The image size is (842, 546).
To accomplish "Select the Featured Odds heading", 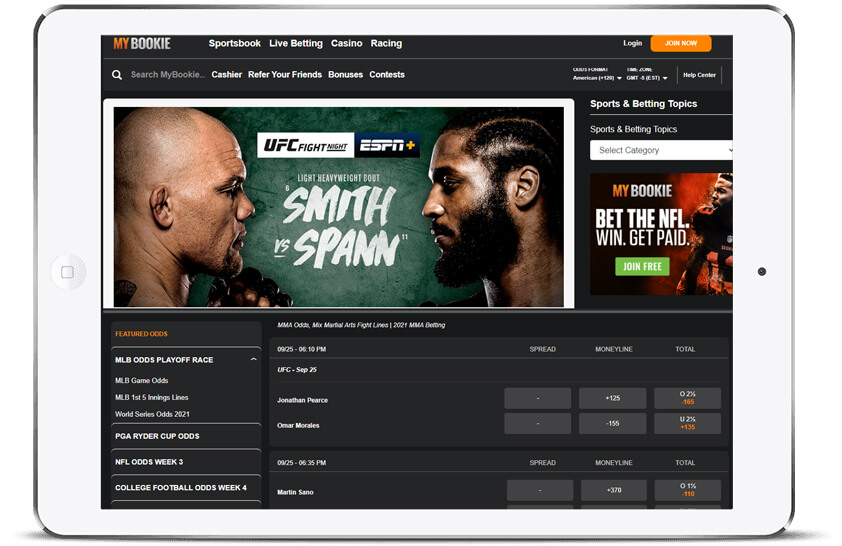I will coord(141,334).
